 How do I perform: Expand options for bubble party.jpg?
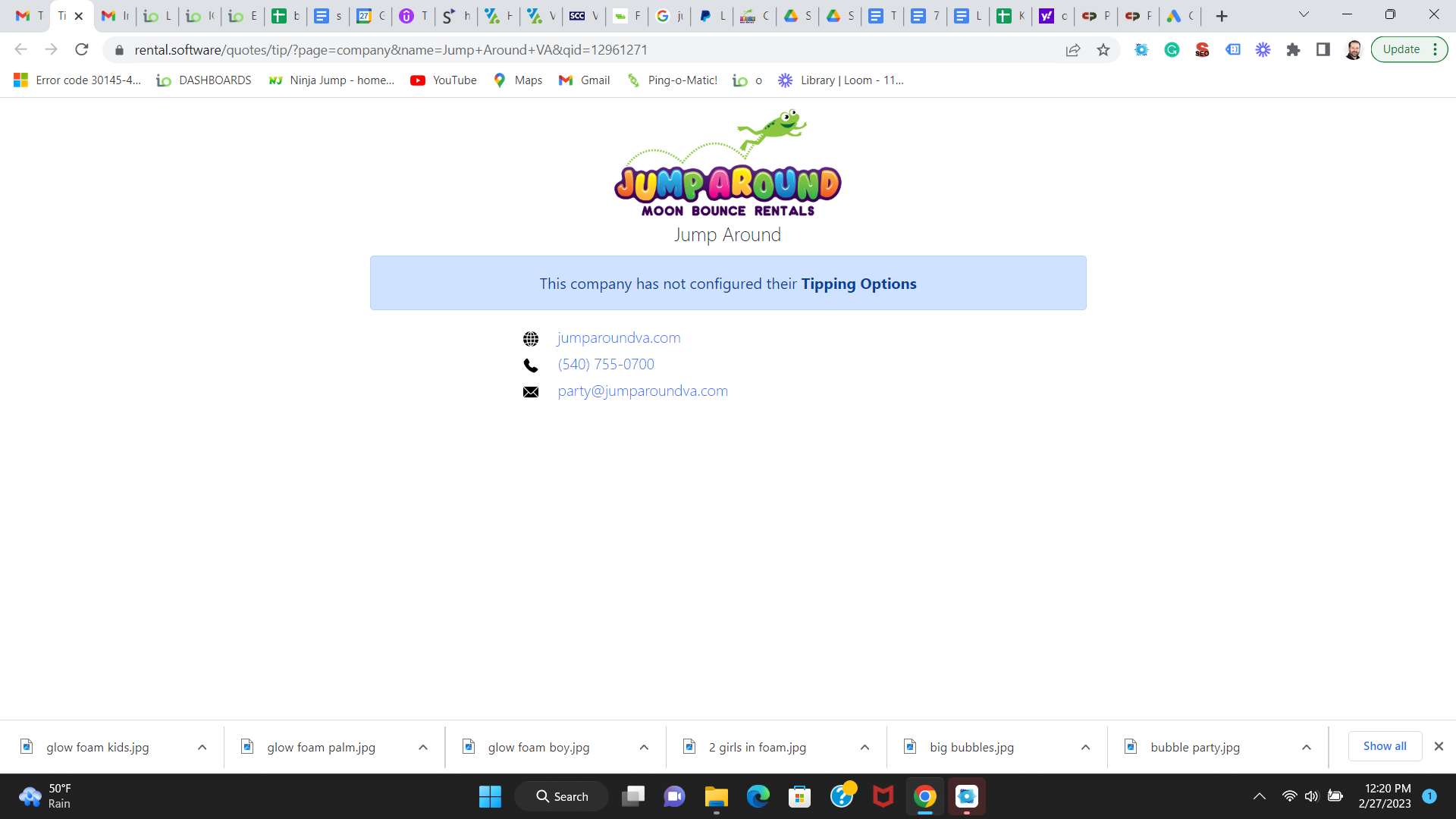click(1307, 747)
